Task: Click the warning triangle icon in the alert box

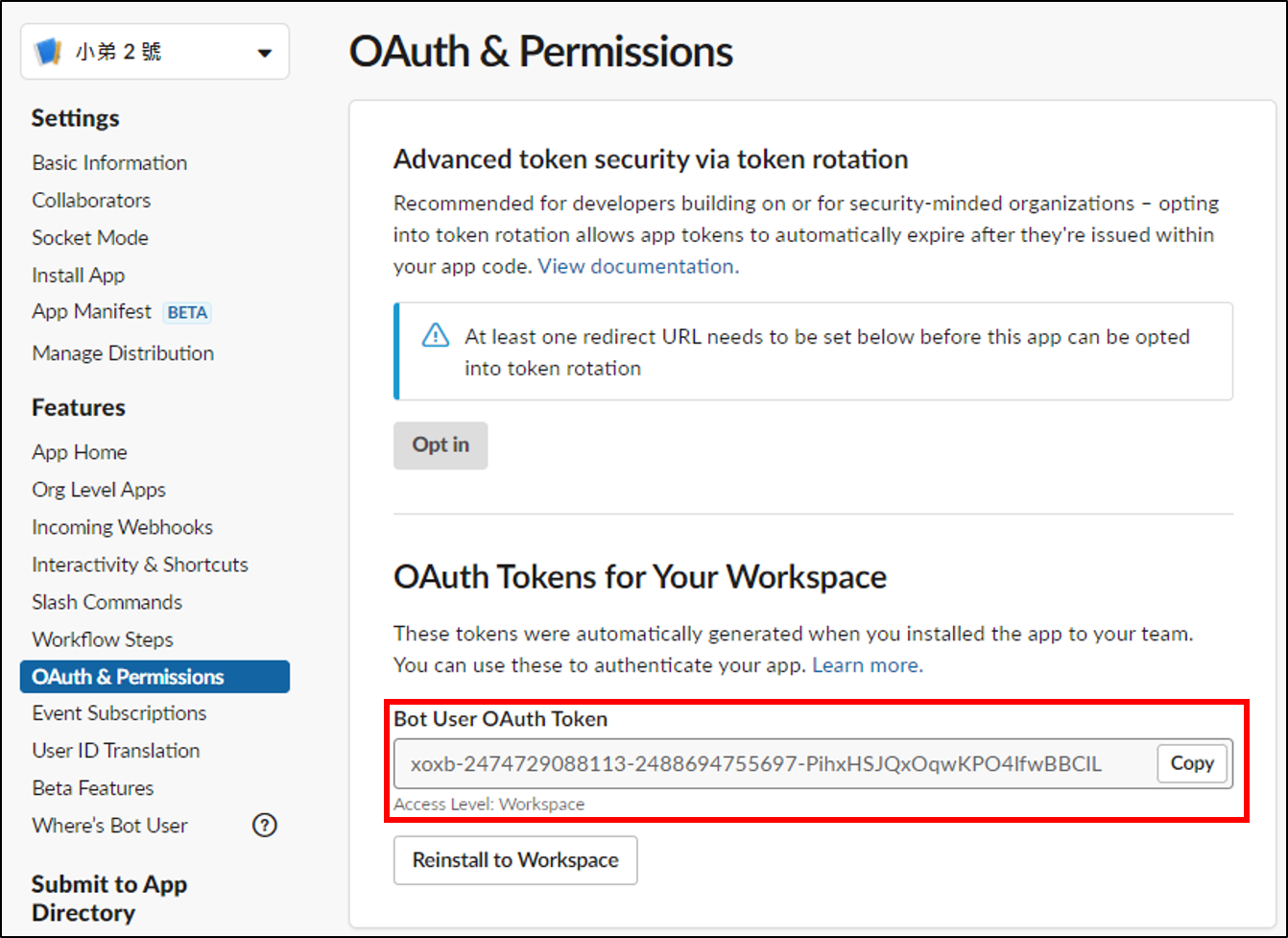Action: (x=435, y=336)
